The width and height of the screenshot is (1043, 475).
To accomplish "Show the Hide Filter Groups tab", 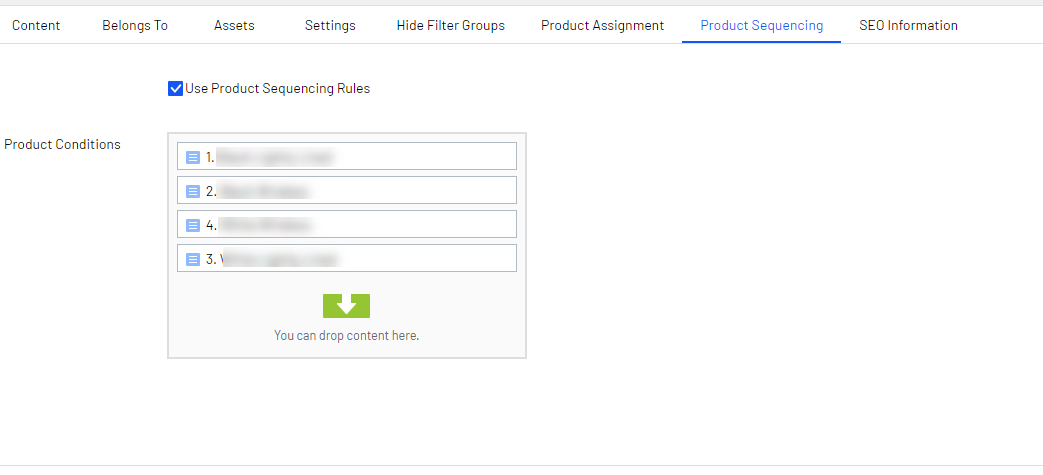I will click(x=450, y=25).
